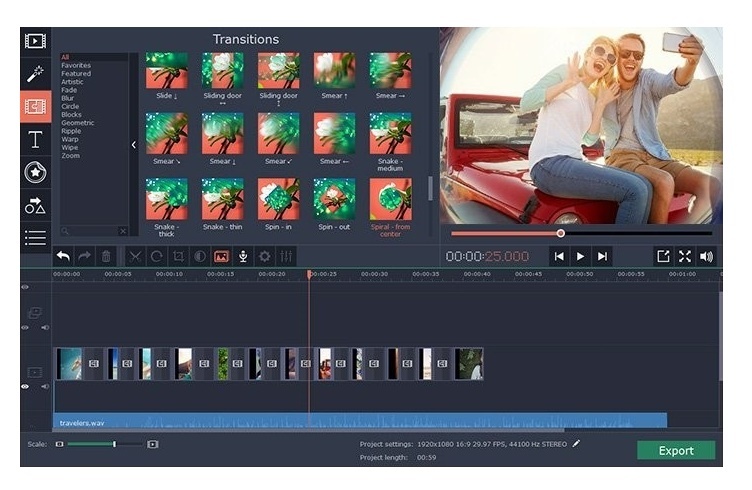752x490 pixels.
Task: Rotate the clip with rotate icon
Action: click(156, 257)
